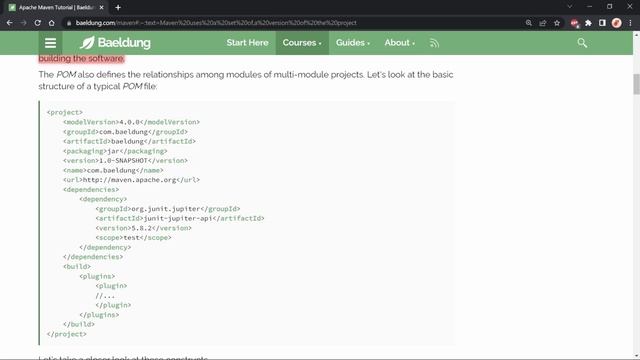The image size is (640, 360).
Task: Restore down the browser window
Action: click(609, 7)
